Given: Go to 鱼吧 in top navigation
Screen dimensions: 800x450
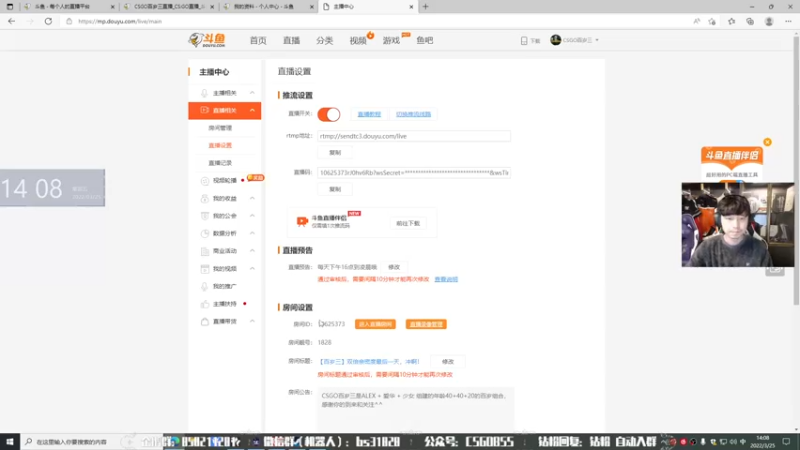Looking at the screenshot, I should point(424,40).
